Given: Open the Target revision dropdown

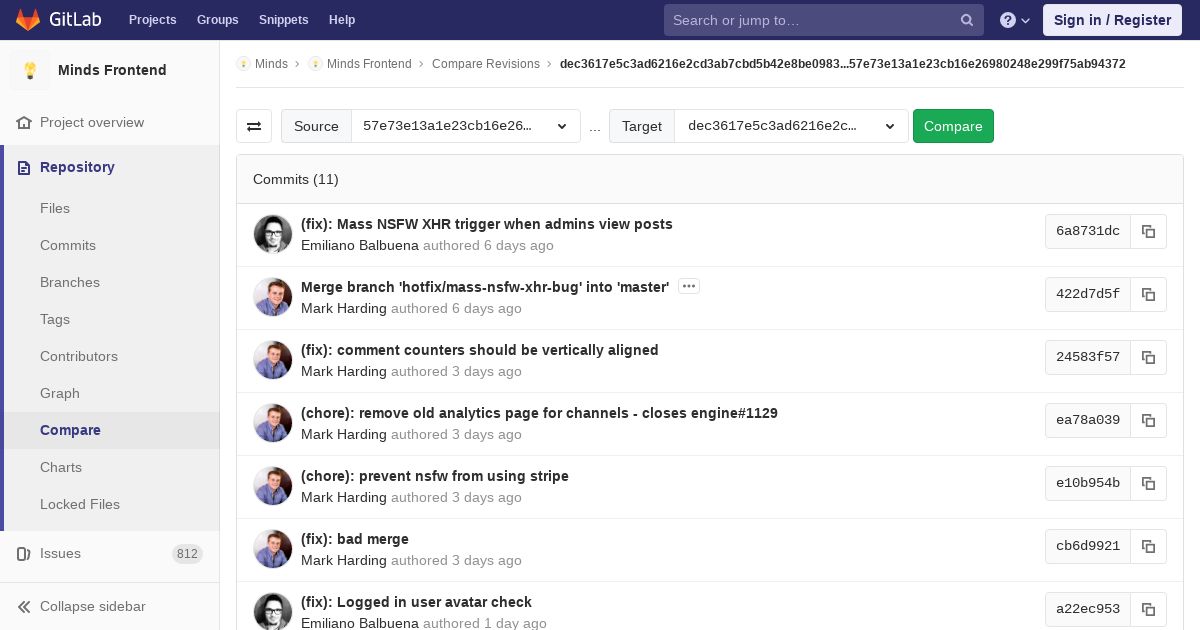Looking at the screenshot, I should click(x=791, y=126).
